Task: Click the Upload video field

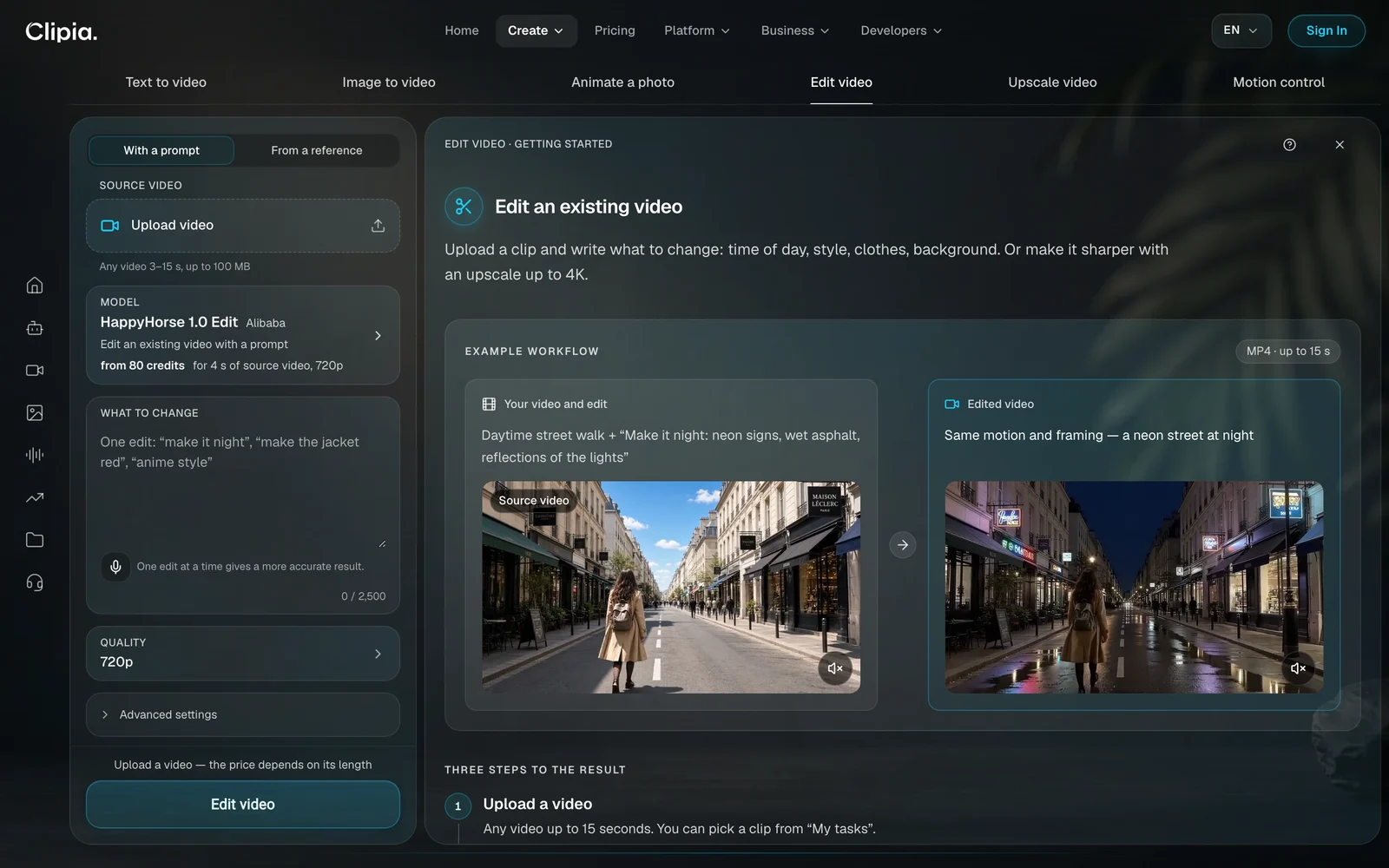Action: point(243,226)
